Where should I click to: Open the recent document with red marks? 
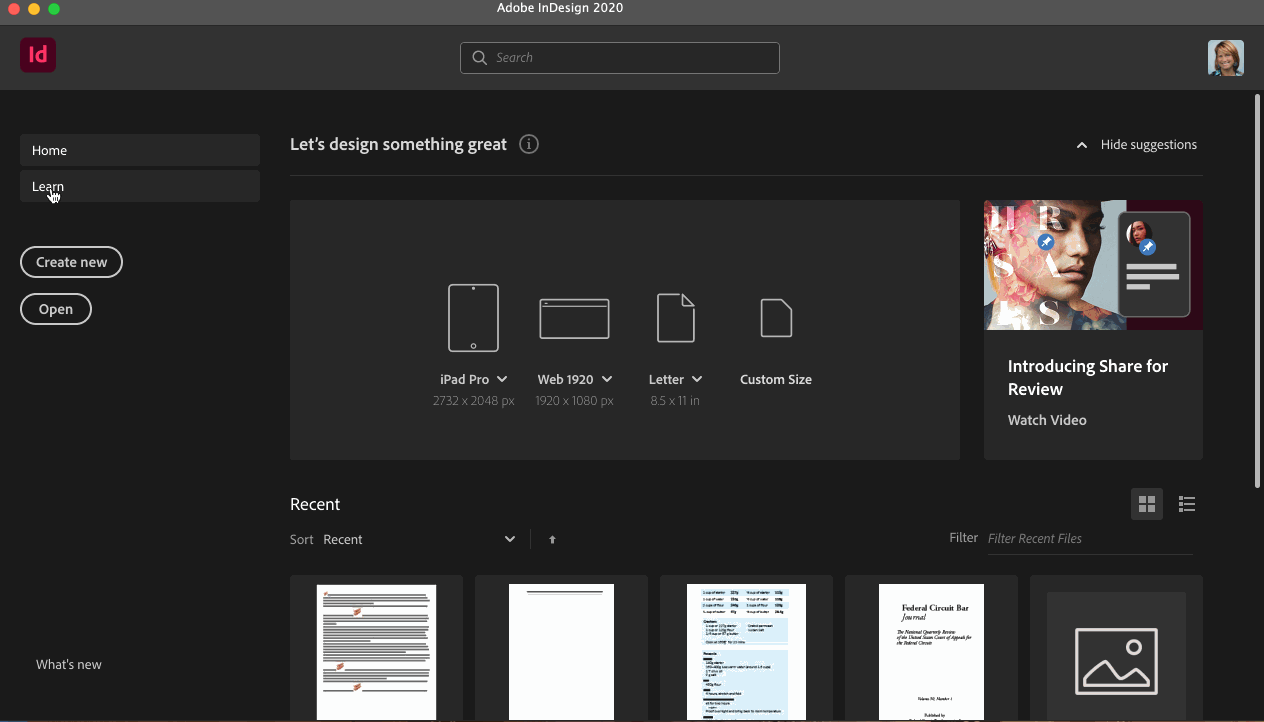pyautogui.click(x=376, y=650)
